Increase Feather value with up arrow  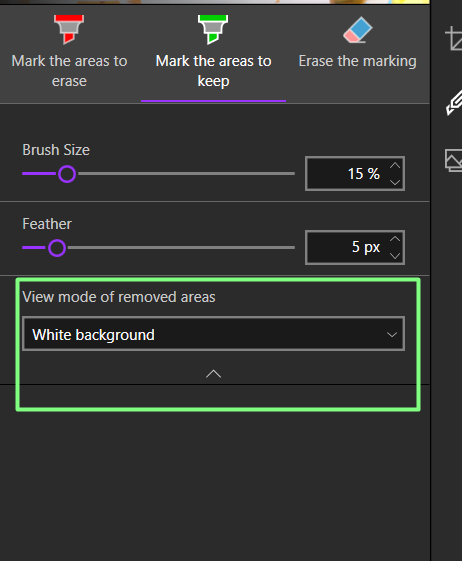(x=395, y=239)
